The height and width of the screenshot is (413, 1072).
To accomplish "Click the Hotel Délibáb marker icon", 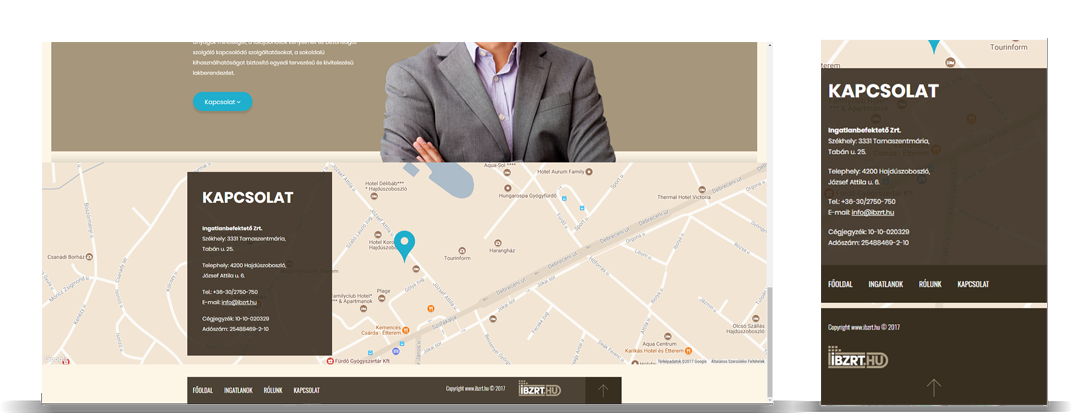I will [373, 196].
